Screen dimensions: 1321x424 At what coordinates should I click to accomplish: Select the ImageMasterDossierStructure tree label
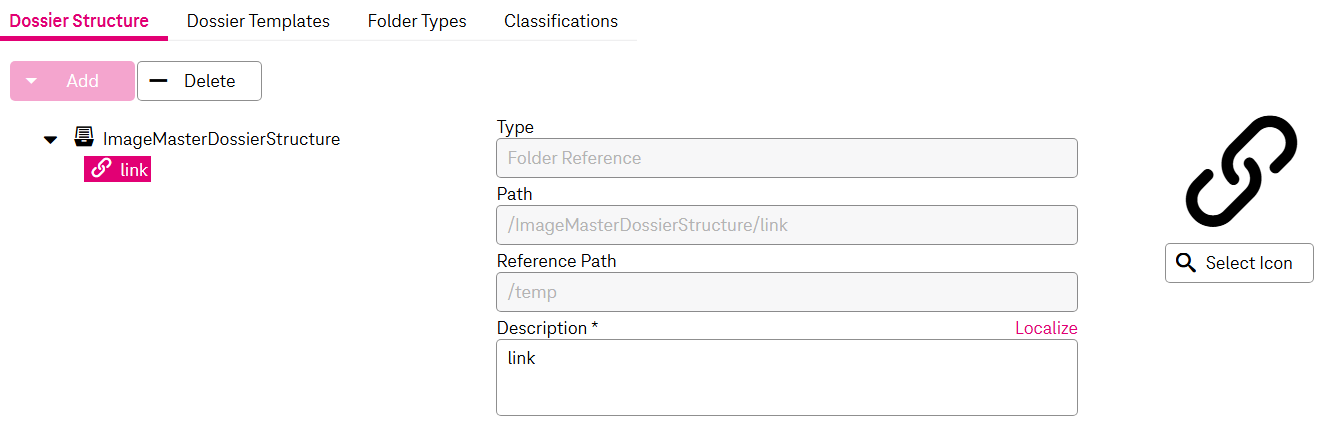click(x=221, y=139)
